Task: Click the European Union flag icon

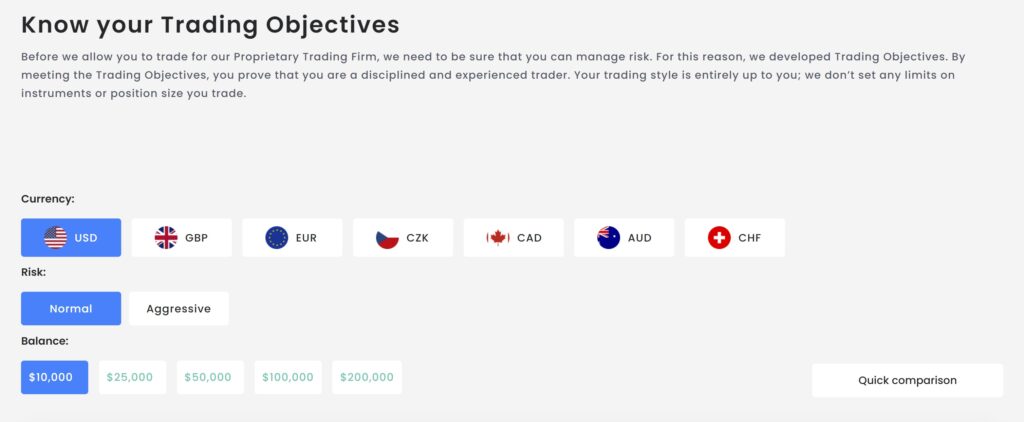Action: (x=277, y=238)
